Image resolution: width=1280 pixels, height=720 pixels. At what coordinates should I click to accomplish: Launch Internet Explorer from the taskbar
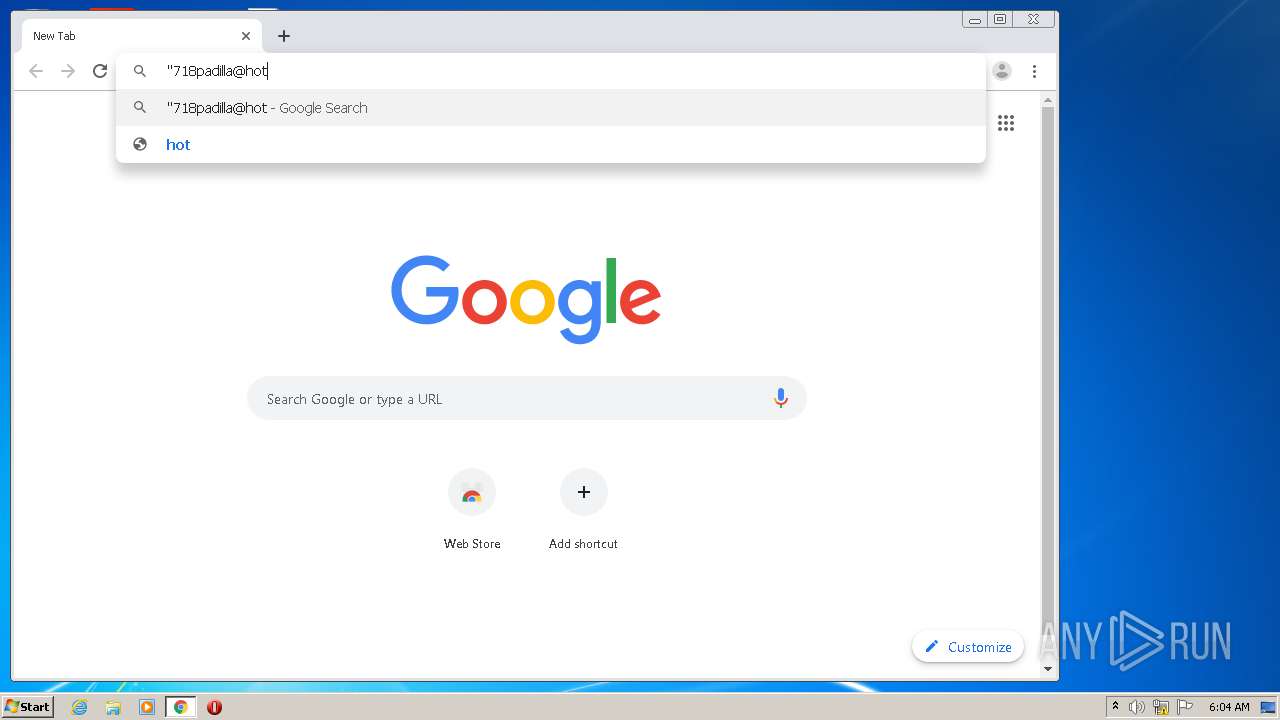coord(80,707)
